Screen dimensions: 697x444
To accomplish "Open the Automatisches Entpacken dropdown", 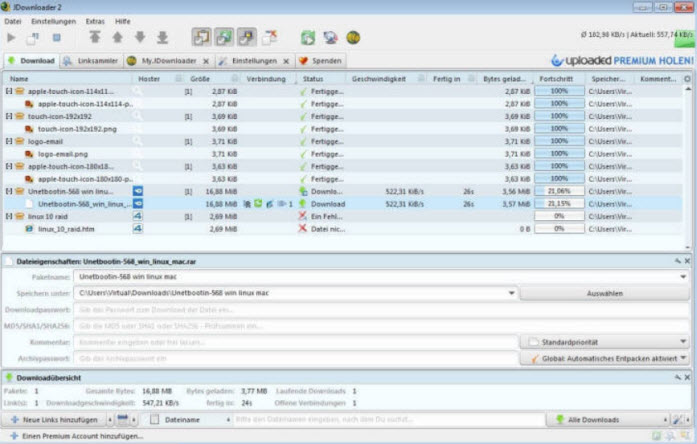I will point(605,358).
